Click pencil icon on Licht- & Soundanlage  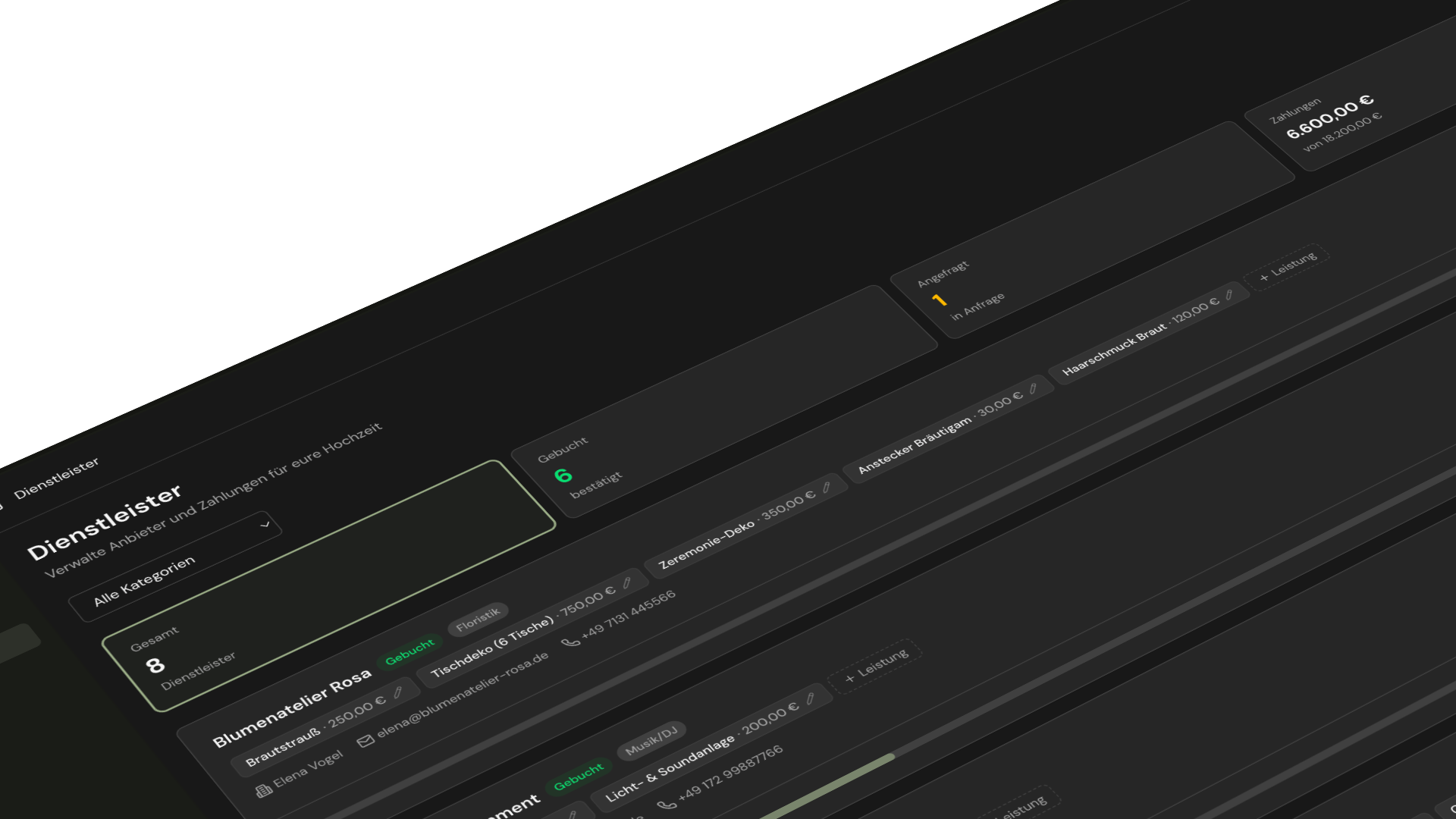[x=810, y=698]
